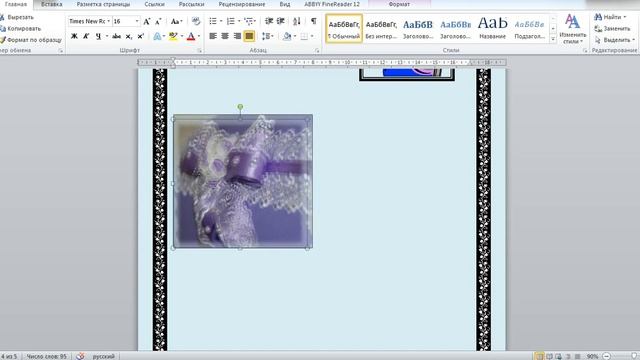Screen dimensions: 640x360
Task: Open the Формат tab
Action: [399, 4]
